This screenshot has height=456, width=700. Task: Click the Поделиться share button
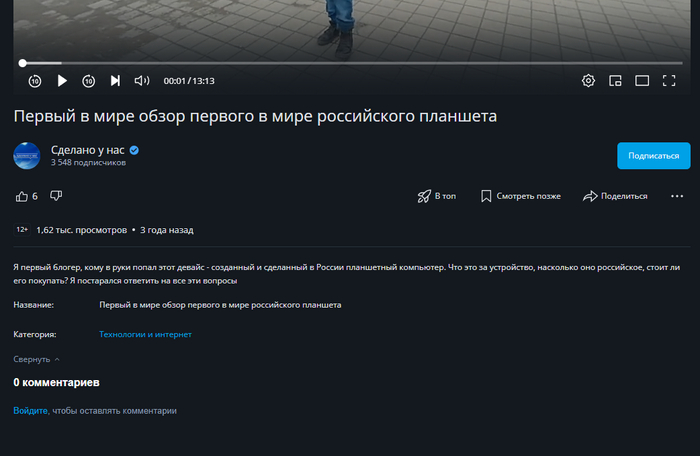click(x=615, y=196)
